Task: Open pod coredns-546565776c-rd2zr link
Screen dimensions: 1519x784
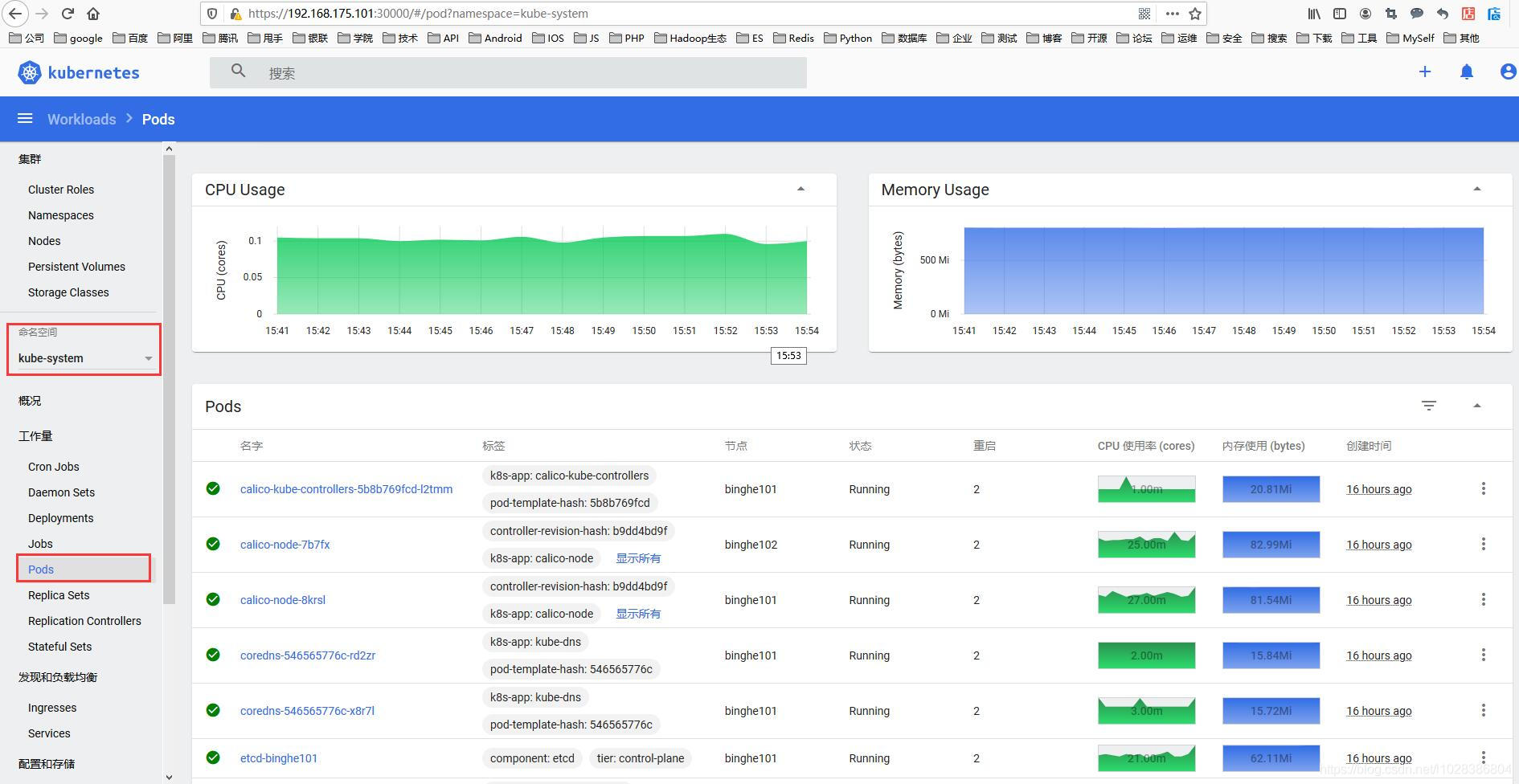Action: 308,655
